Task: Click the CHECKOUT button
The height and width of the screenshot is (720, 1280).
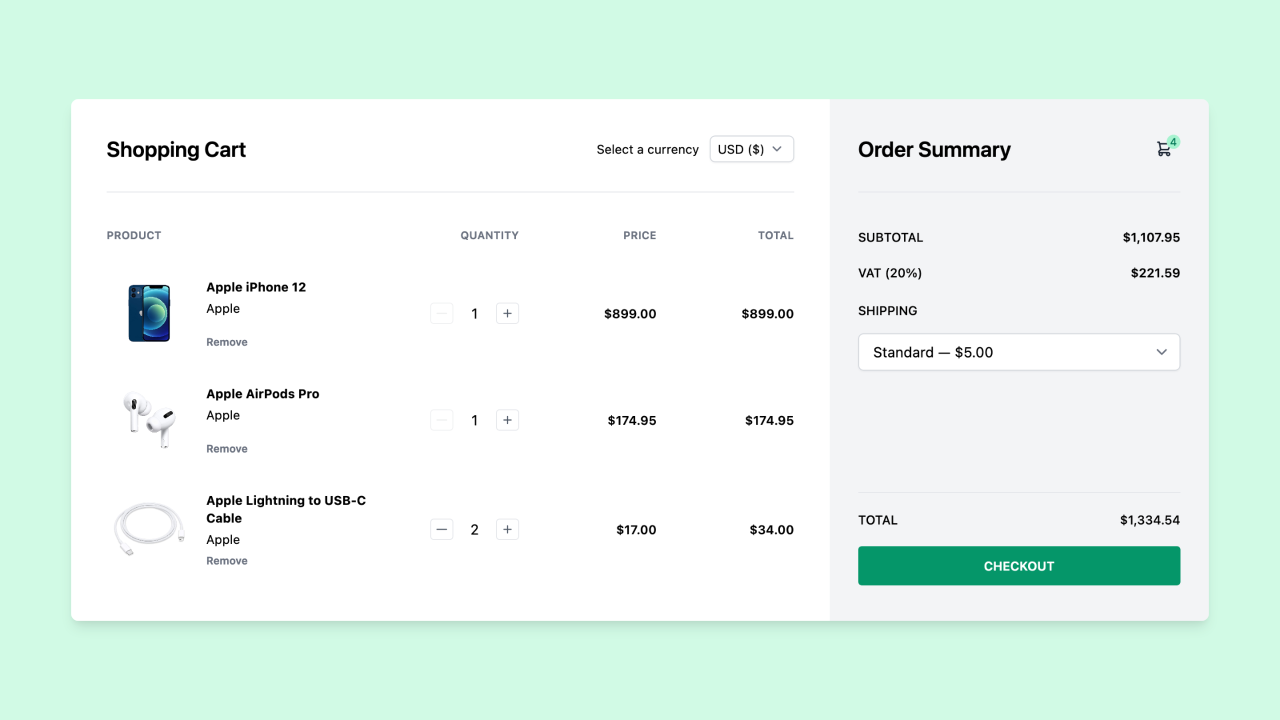Action: tap(1018, 565)
